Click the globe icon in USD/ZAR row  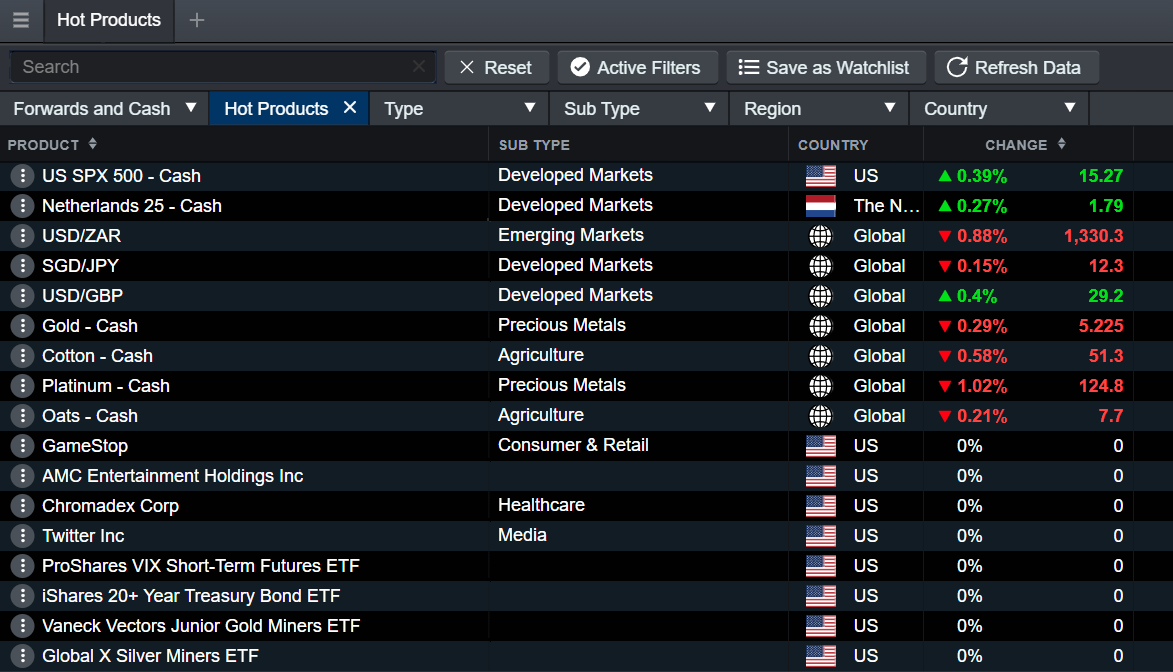tap(821, 236)
